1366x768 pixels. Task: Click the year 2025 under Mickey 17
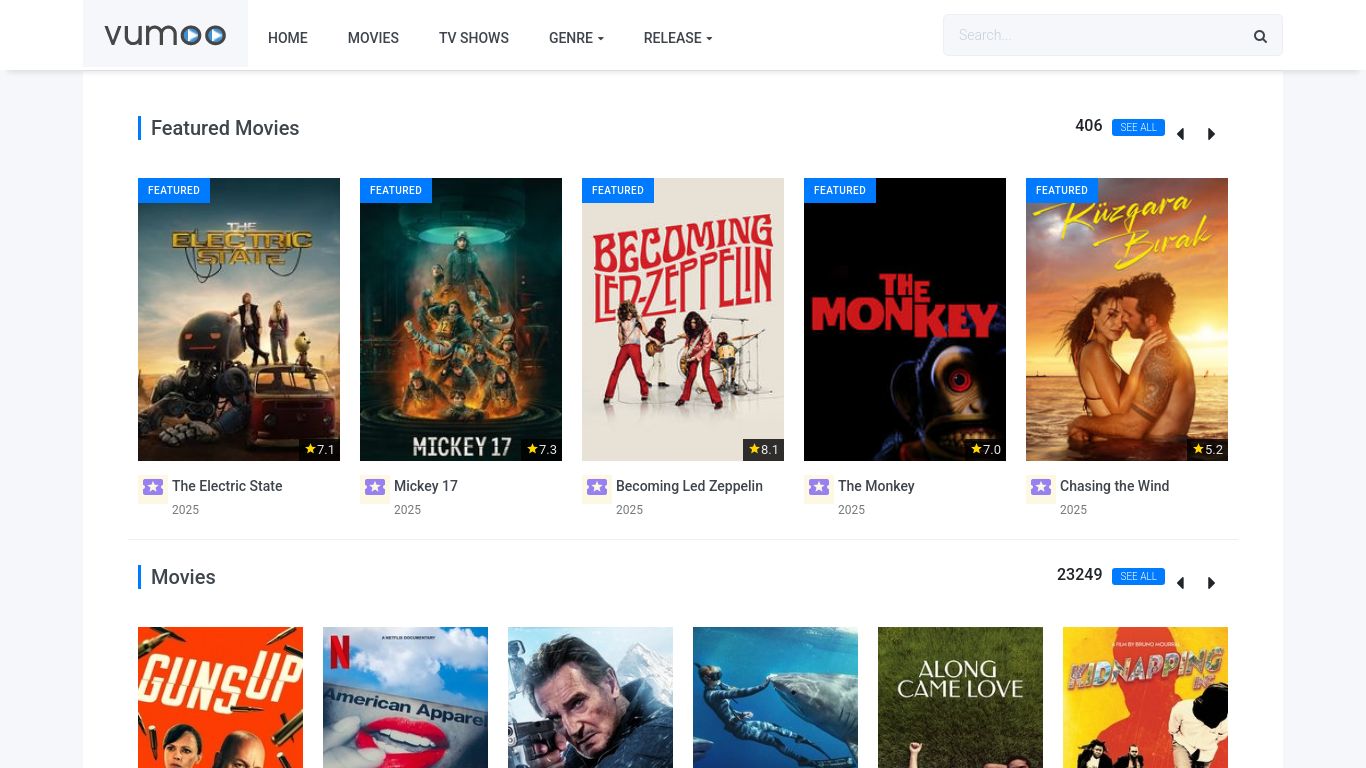coord(407,510)
